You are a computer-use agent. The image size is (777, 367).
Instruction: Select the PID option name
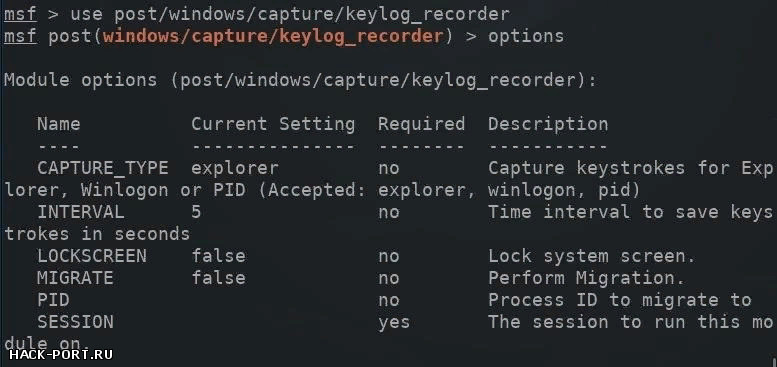(x=53, y=300)
